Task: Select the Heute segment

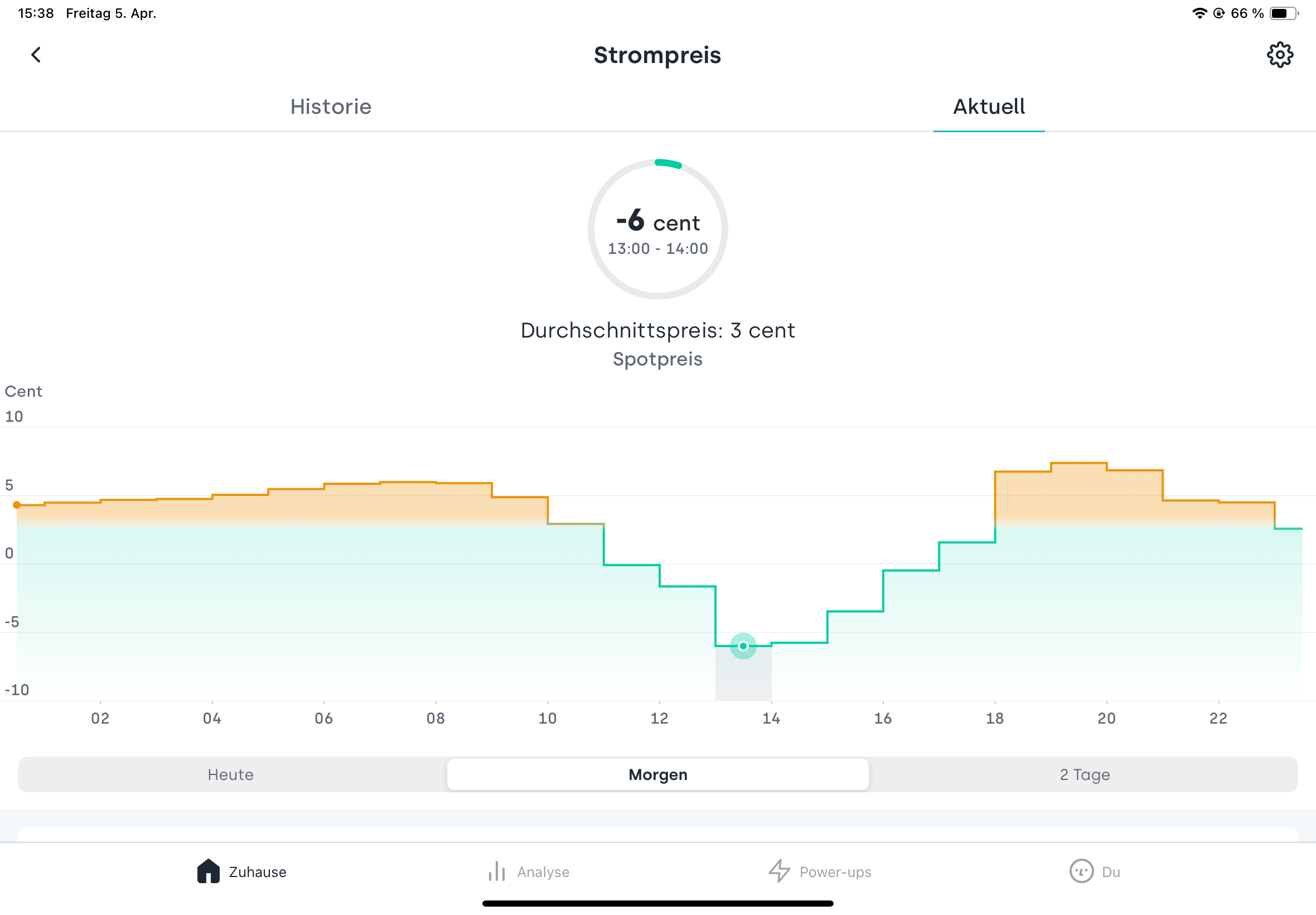Action: coord(231,774)
